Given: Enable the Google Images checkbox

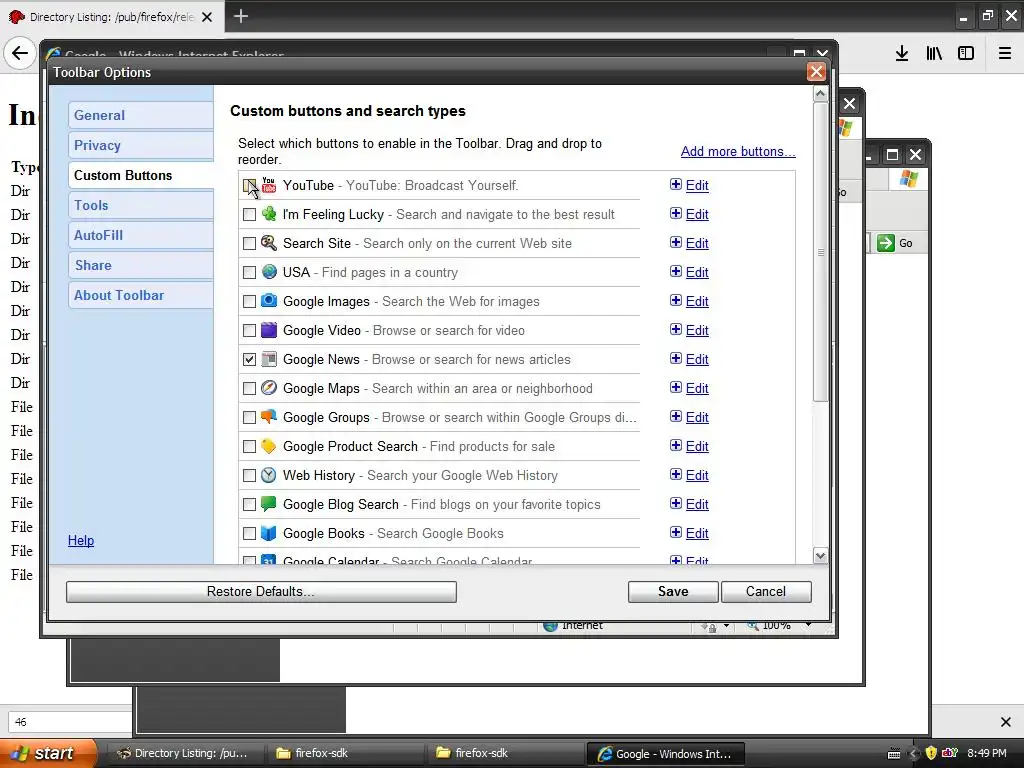Looking at the screenshot, I should [x=249, y=302].
